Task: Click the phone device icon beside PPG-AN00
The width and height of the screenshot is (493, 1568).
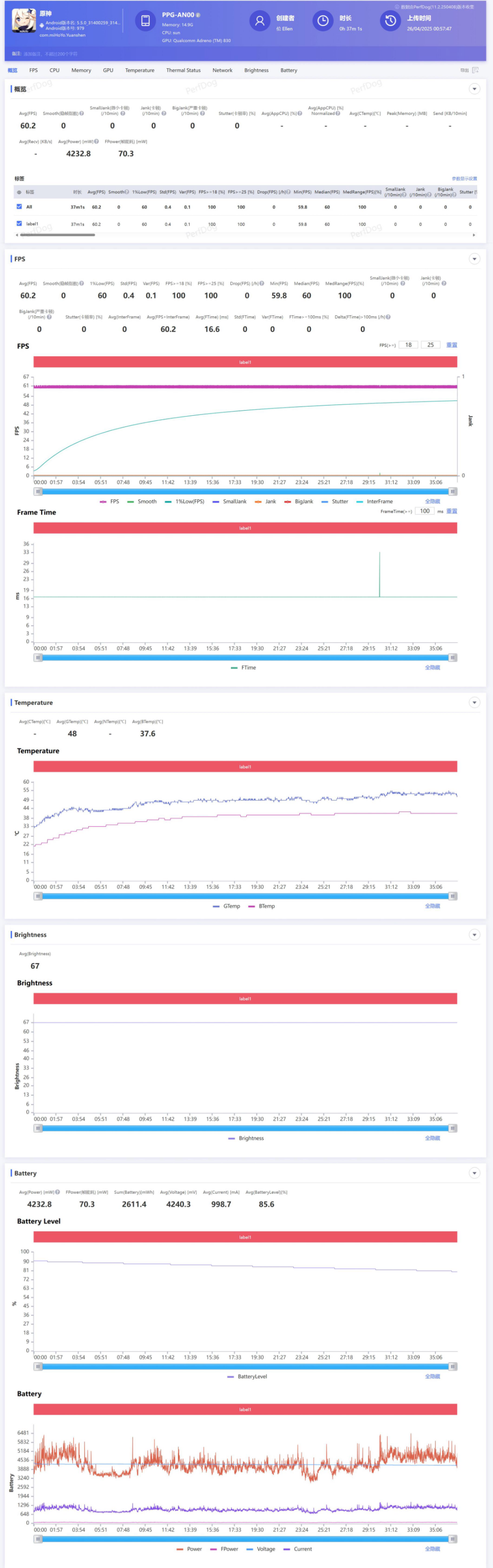Action: click(145, 21)
